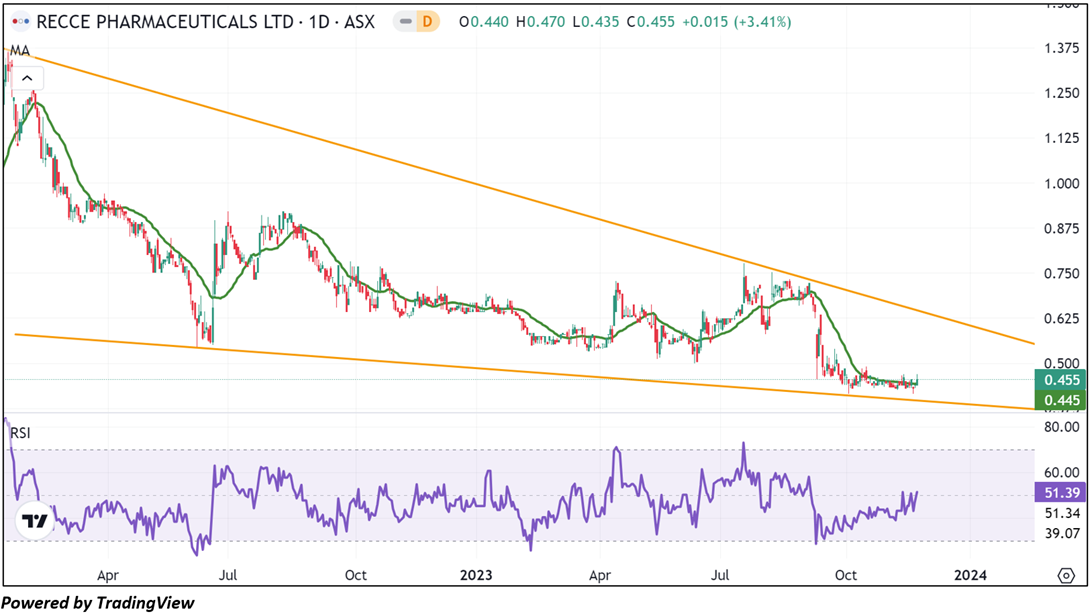Image resolution: width=1090 pixels, height=614 pixels.
Task: Click the 0.625 price scale value
Action: tap(1062, 319)
